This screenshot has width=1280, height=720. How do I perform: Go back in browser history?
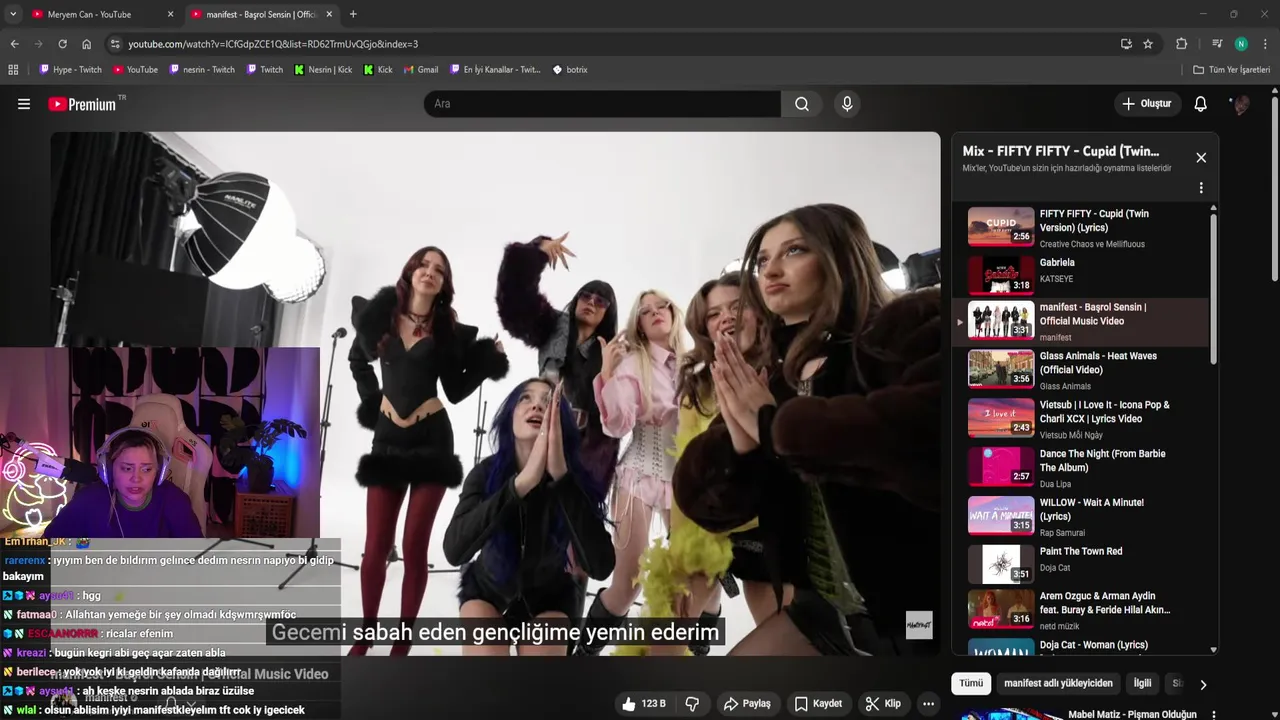click(14, 44)
